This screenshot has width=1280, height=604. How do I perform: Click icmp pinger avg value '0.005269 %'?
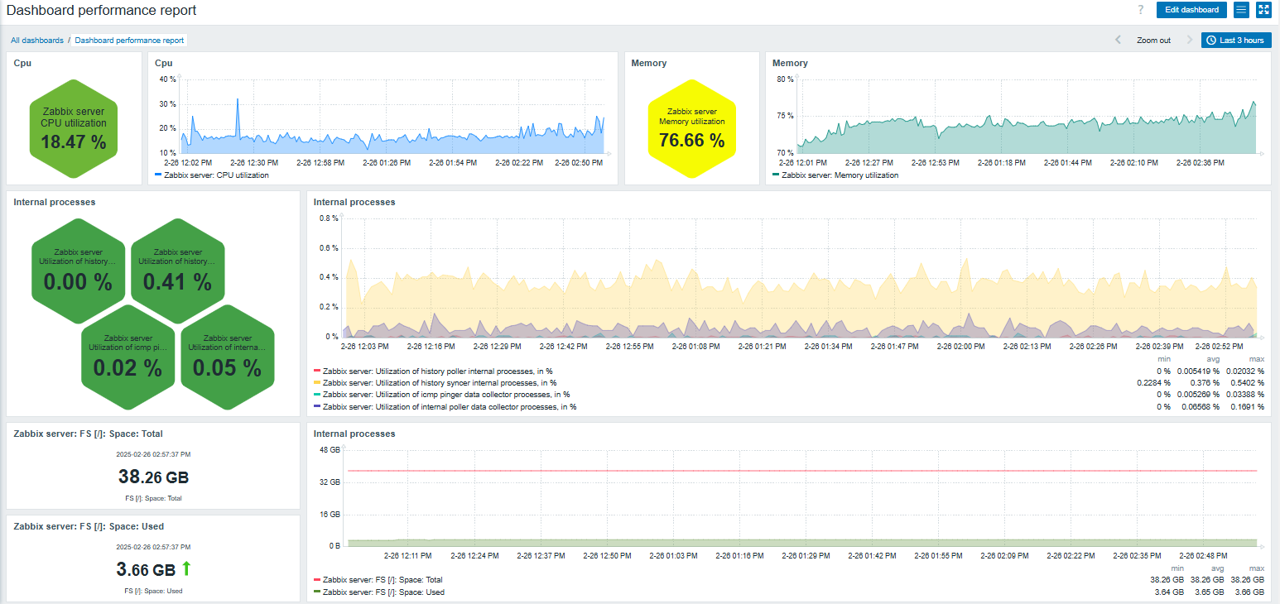(1199, 395)
